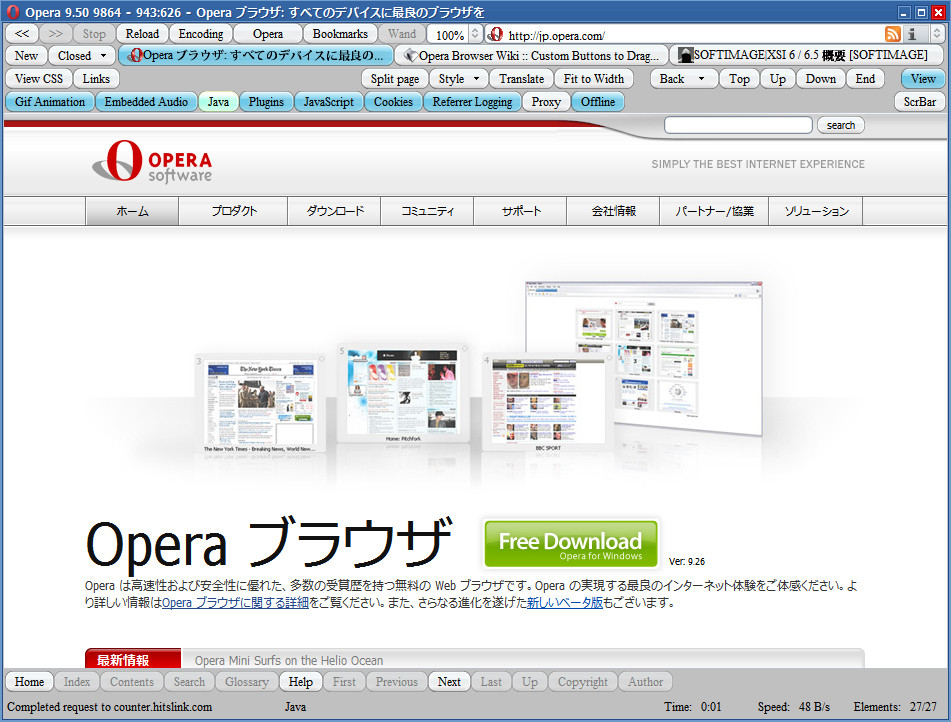Click the rewind << button
Image resolution: width=951 pixels, height=722 pixels.
[22, 34]
